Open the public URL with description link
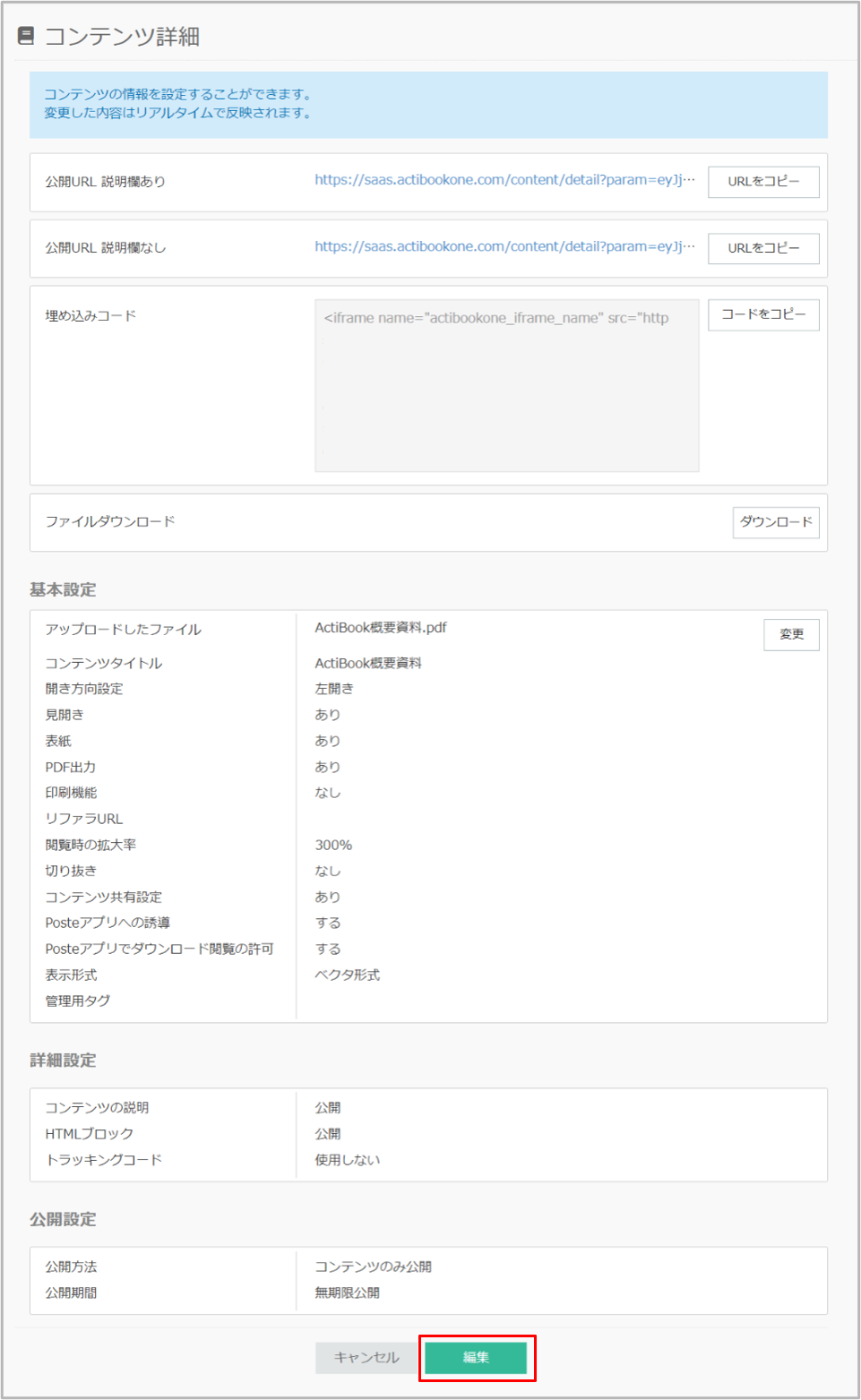This screenshot has width=861, height=1400. click(502, 180)
